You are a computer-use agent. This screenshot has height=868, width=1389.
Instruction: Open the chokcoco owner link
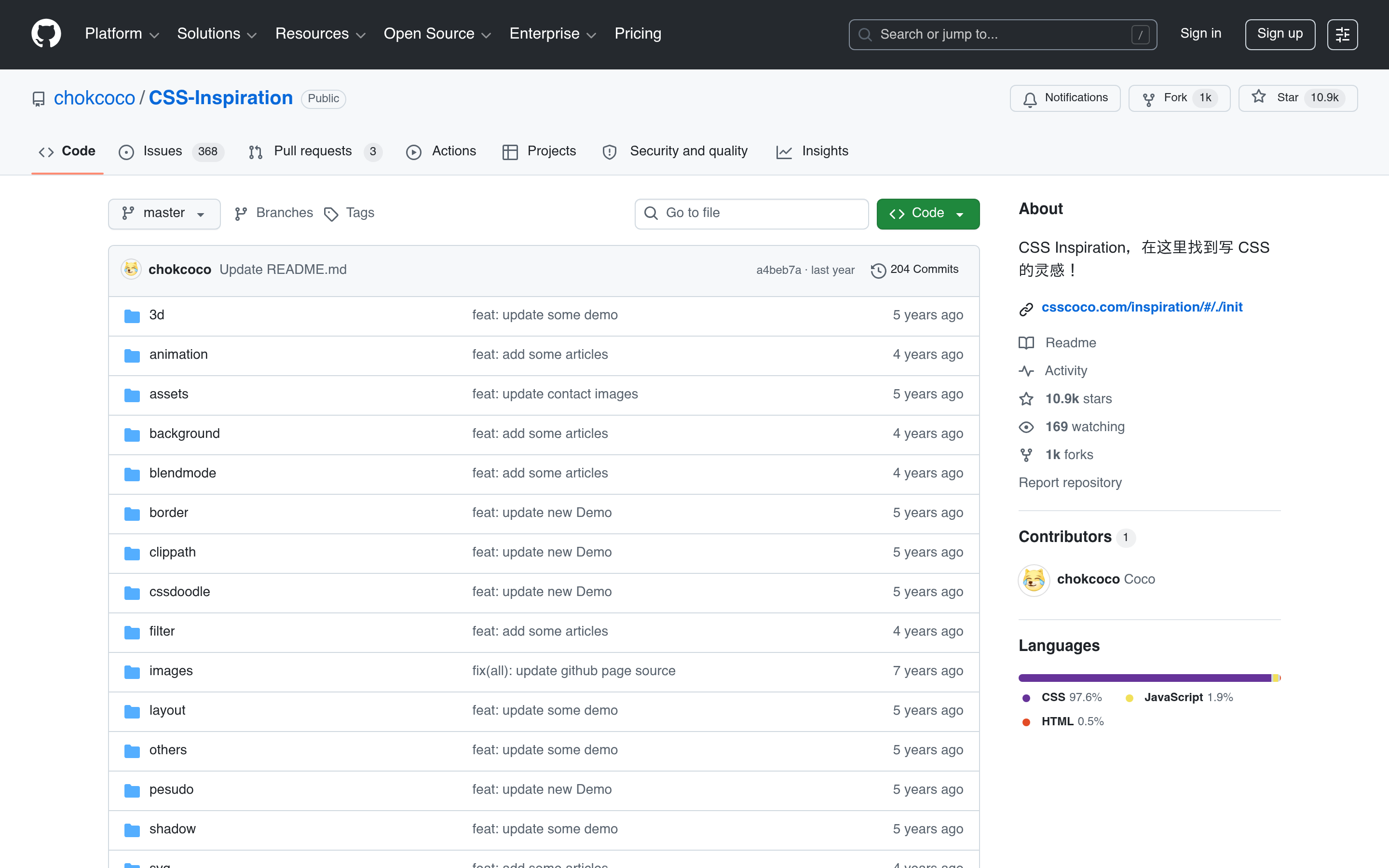[x=94, y=98]
